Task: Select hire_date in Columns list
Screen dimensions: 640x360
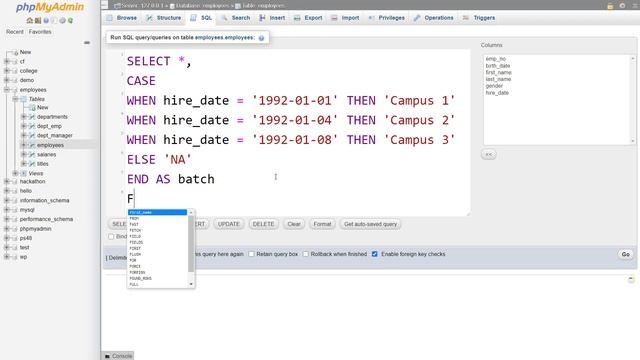Action: coord(497,93)
